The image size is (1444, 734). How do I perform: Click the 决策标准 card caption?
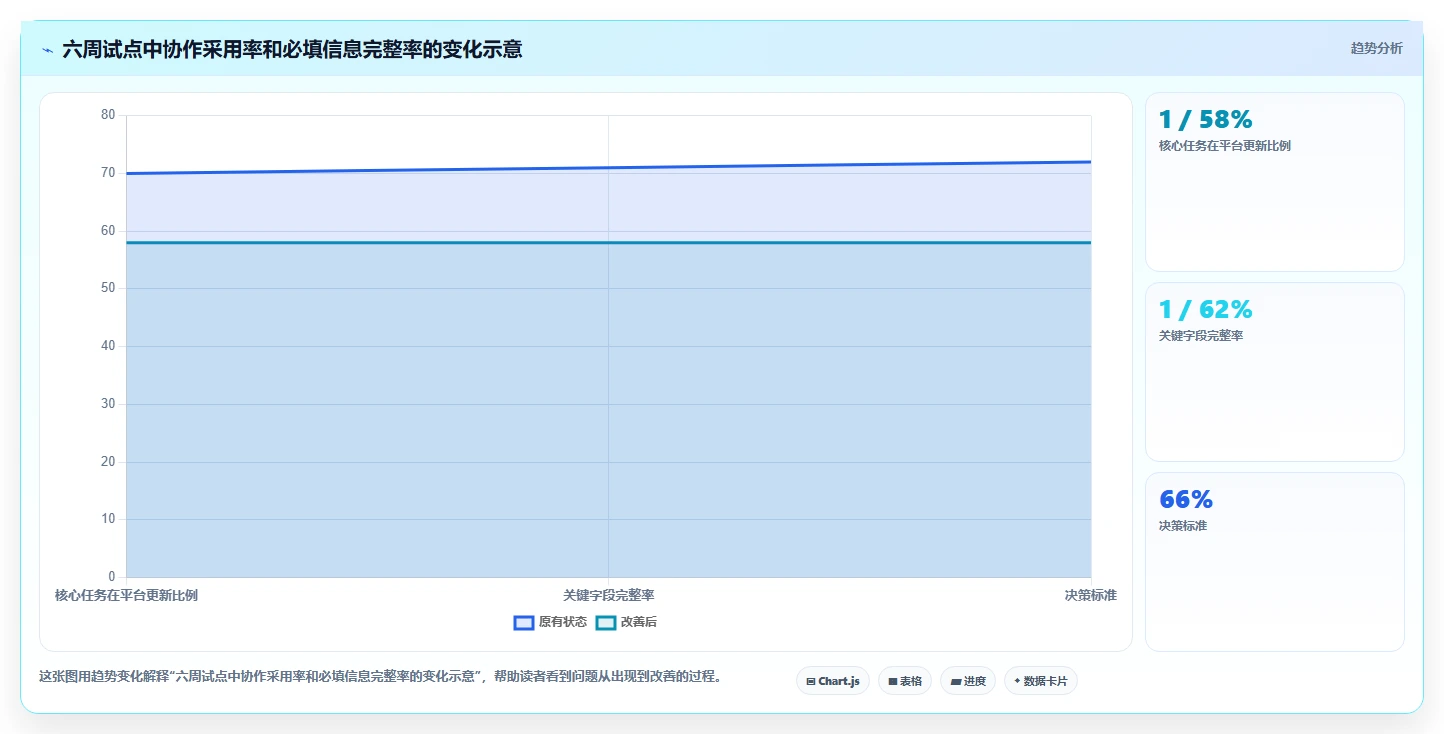(x=1183, y=526)
